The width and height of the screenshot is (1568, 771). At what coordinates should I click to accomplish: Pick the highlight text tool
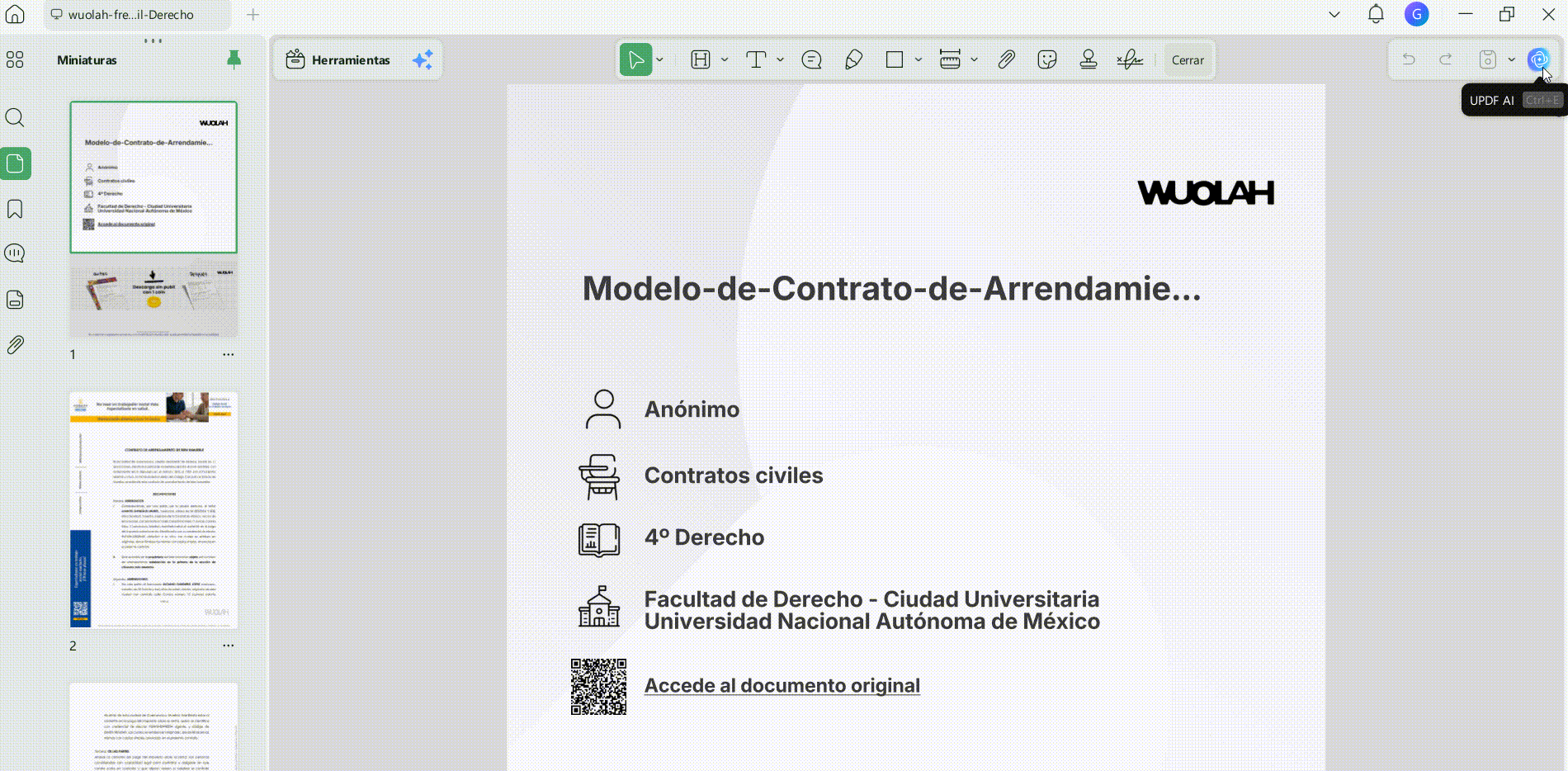click(x=701, y=59)
